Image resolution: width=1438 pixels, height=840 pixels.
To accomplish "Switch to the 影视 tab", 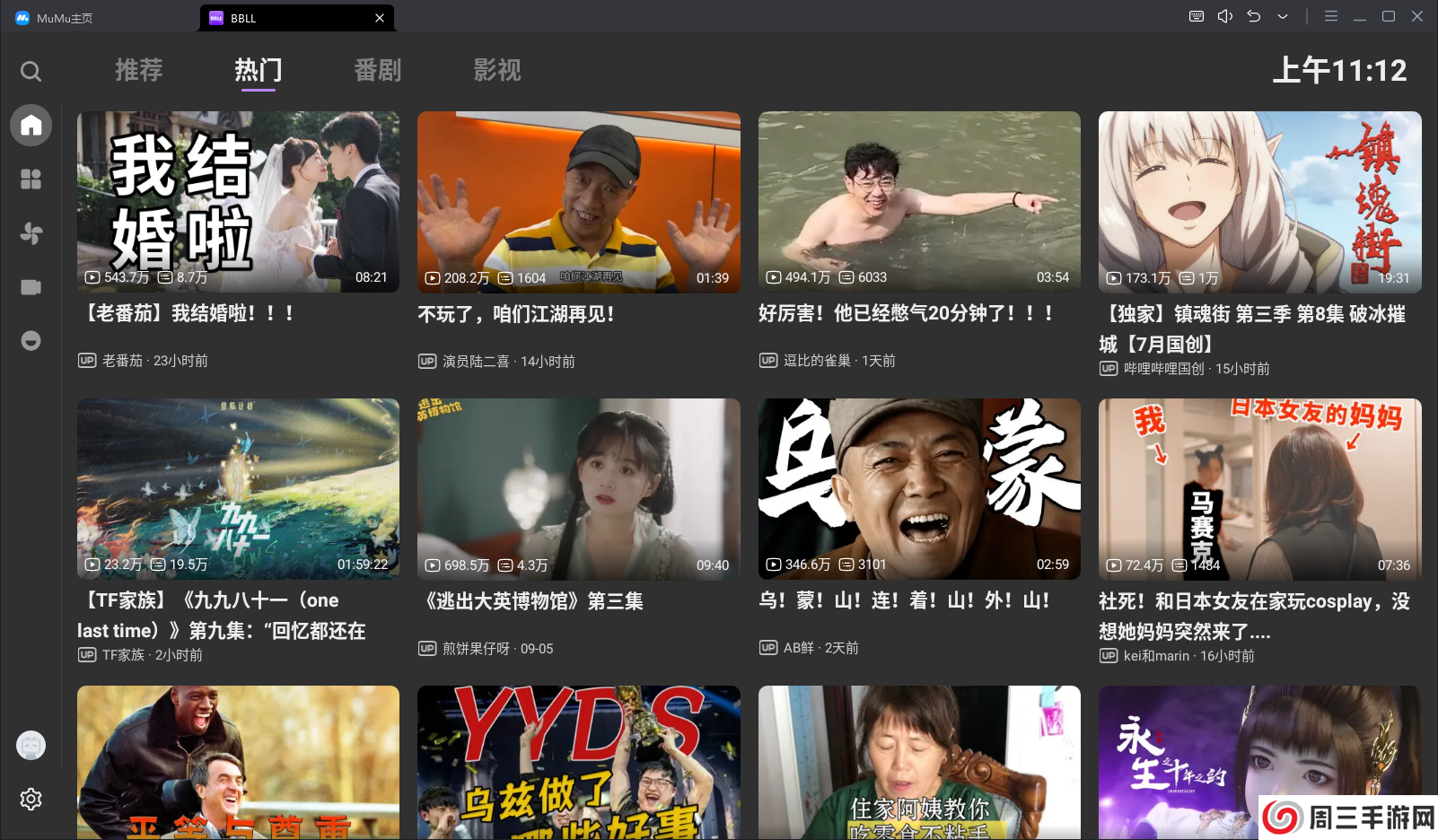I will click(x=497, y=71).
